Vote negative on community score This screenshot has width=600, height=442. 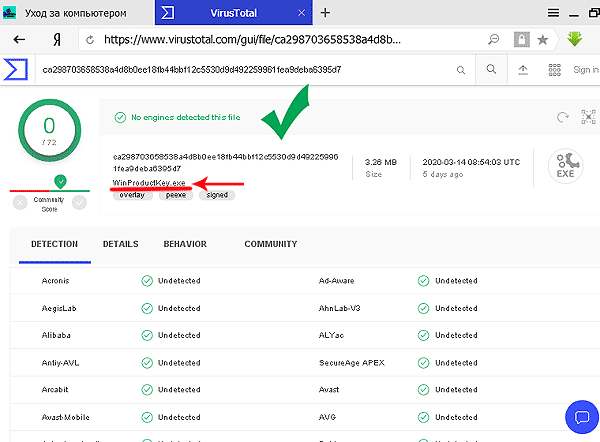coord(20,202)
